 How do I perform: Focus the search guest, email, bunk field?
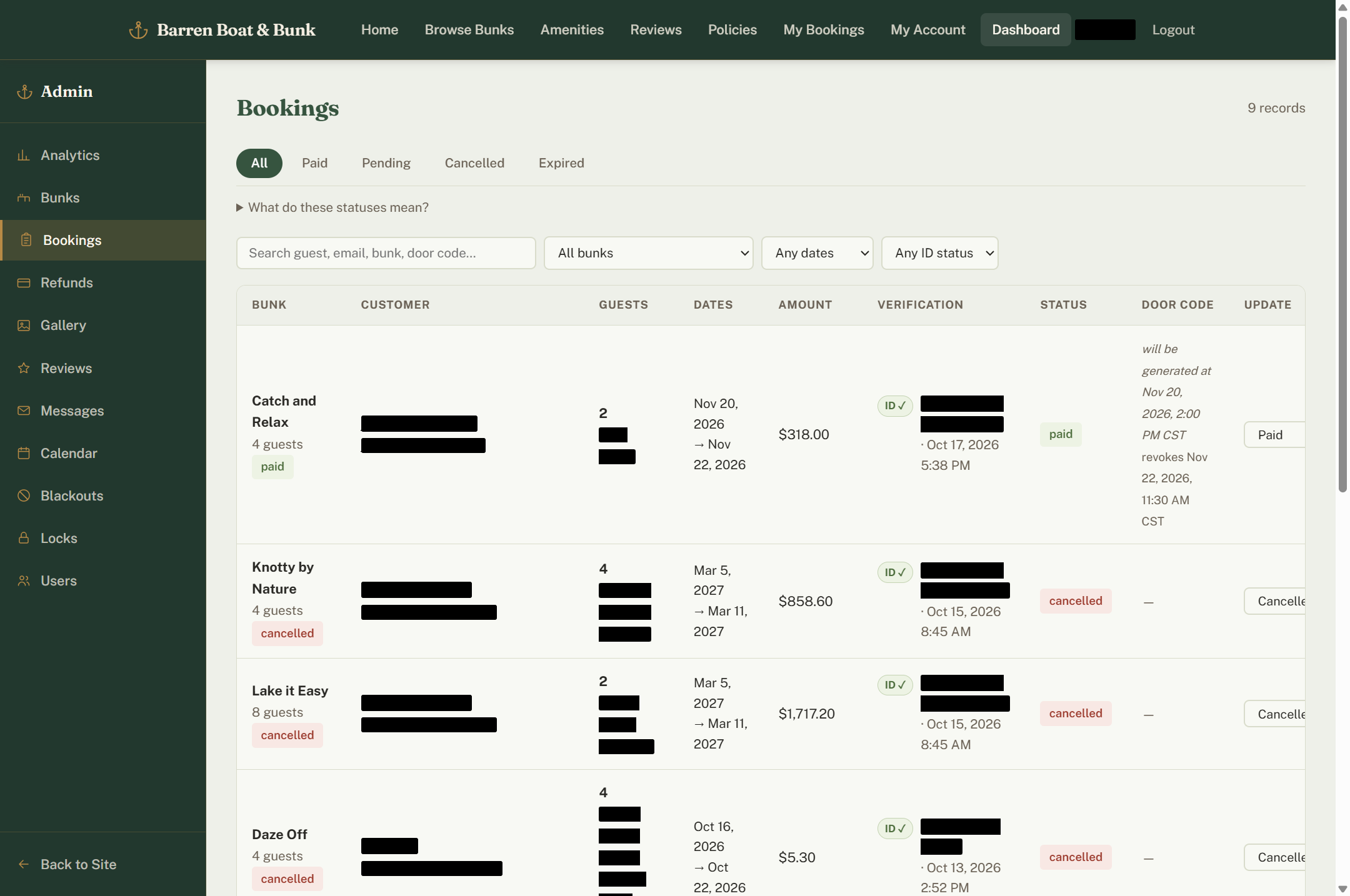coord(386,253)
